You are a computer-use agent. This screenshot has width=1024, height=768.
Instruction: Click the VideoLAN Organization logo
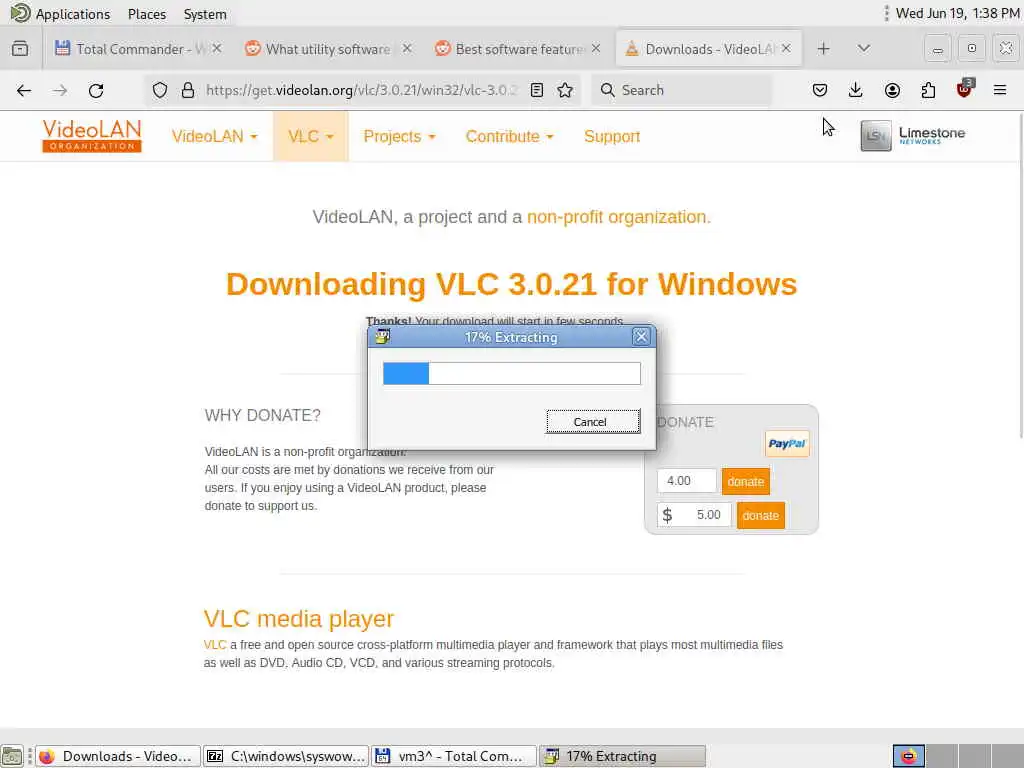pyautogui.click(x=92, y=135)
